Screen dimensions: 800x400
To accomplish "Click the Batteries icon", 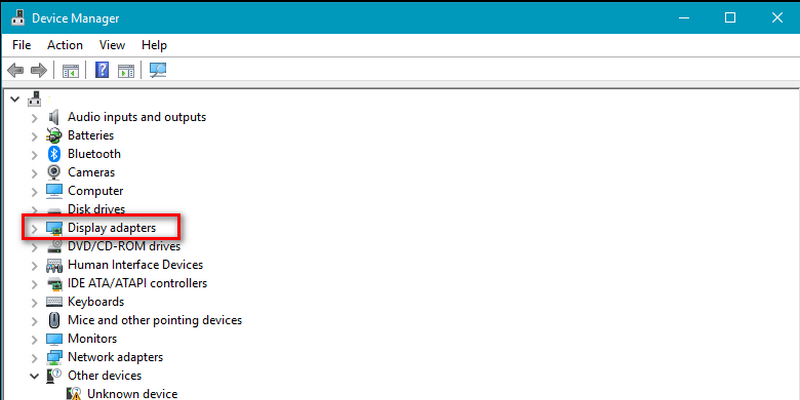I will (54, 136).
